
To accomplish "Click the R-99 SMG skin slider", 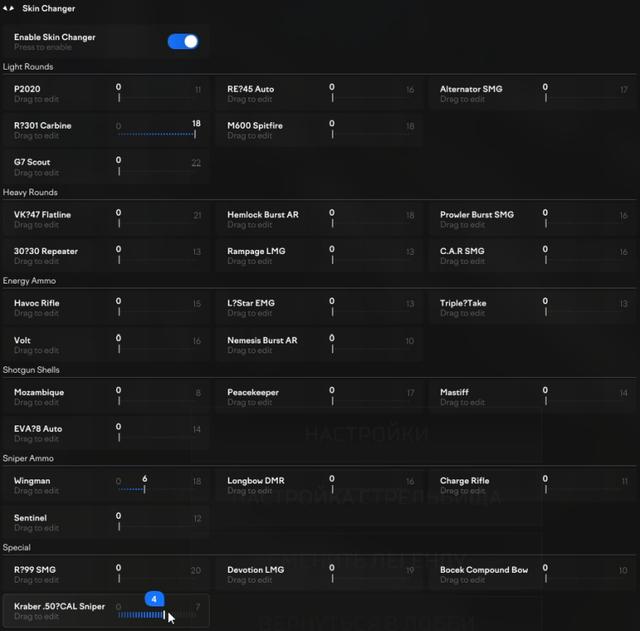I will (158, 579).
